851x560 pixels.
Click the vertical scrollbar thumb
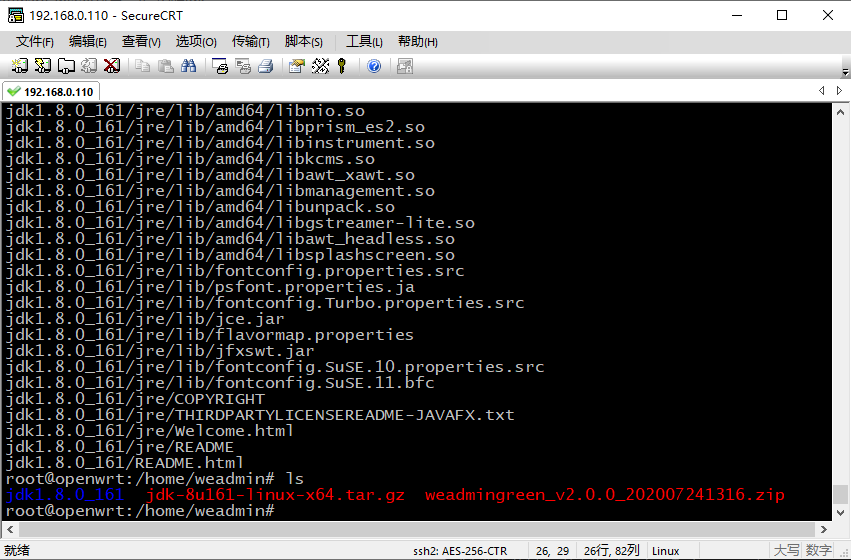pyautogui.click(x=840, y=494)
